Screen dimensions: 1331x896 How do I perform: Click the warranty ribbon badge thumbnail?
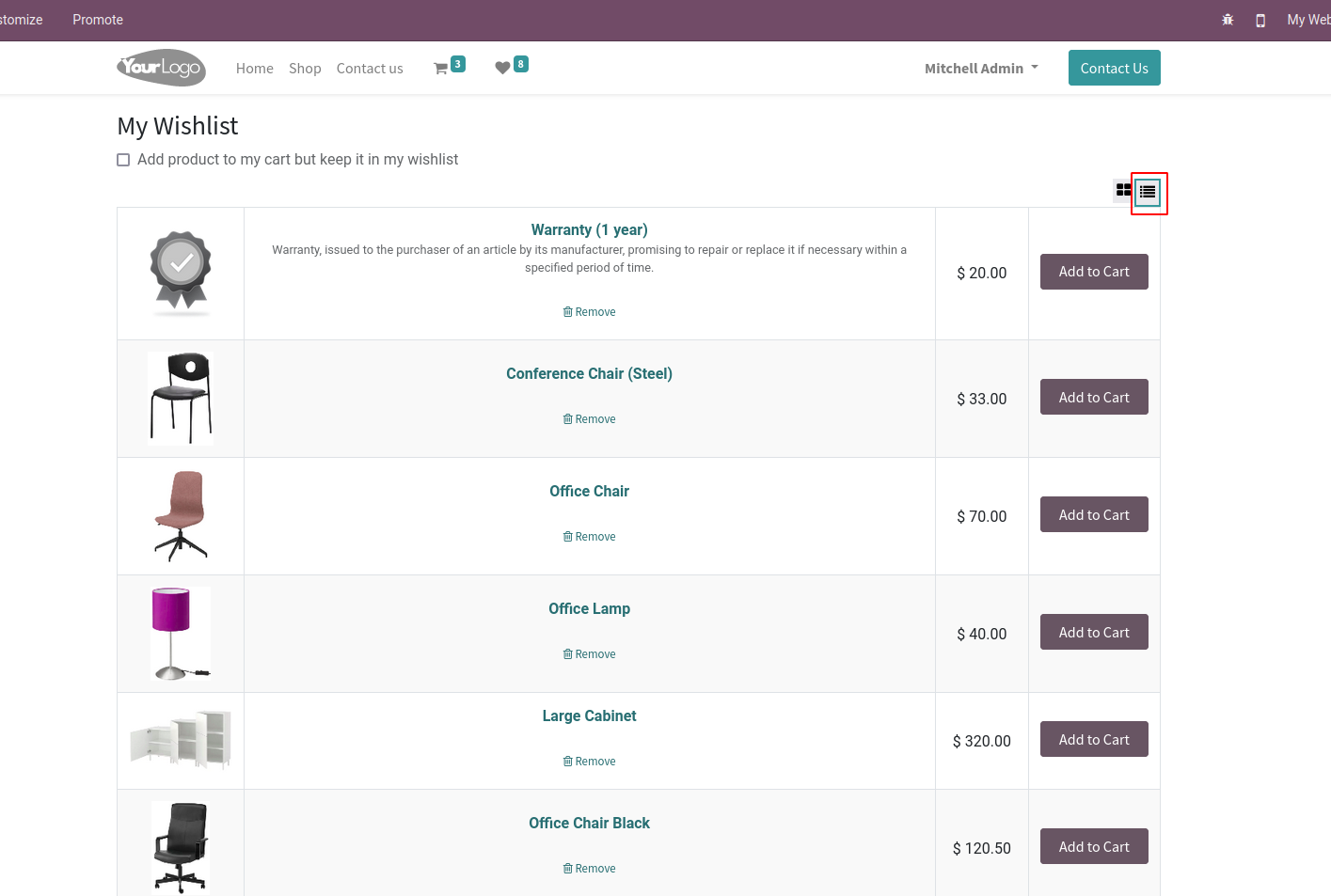tap(181, 272)
